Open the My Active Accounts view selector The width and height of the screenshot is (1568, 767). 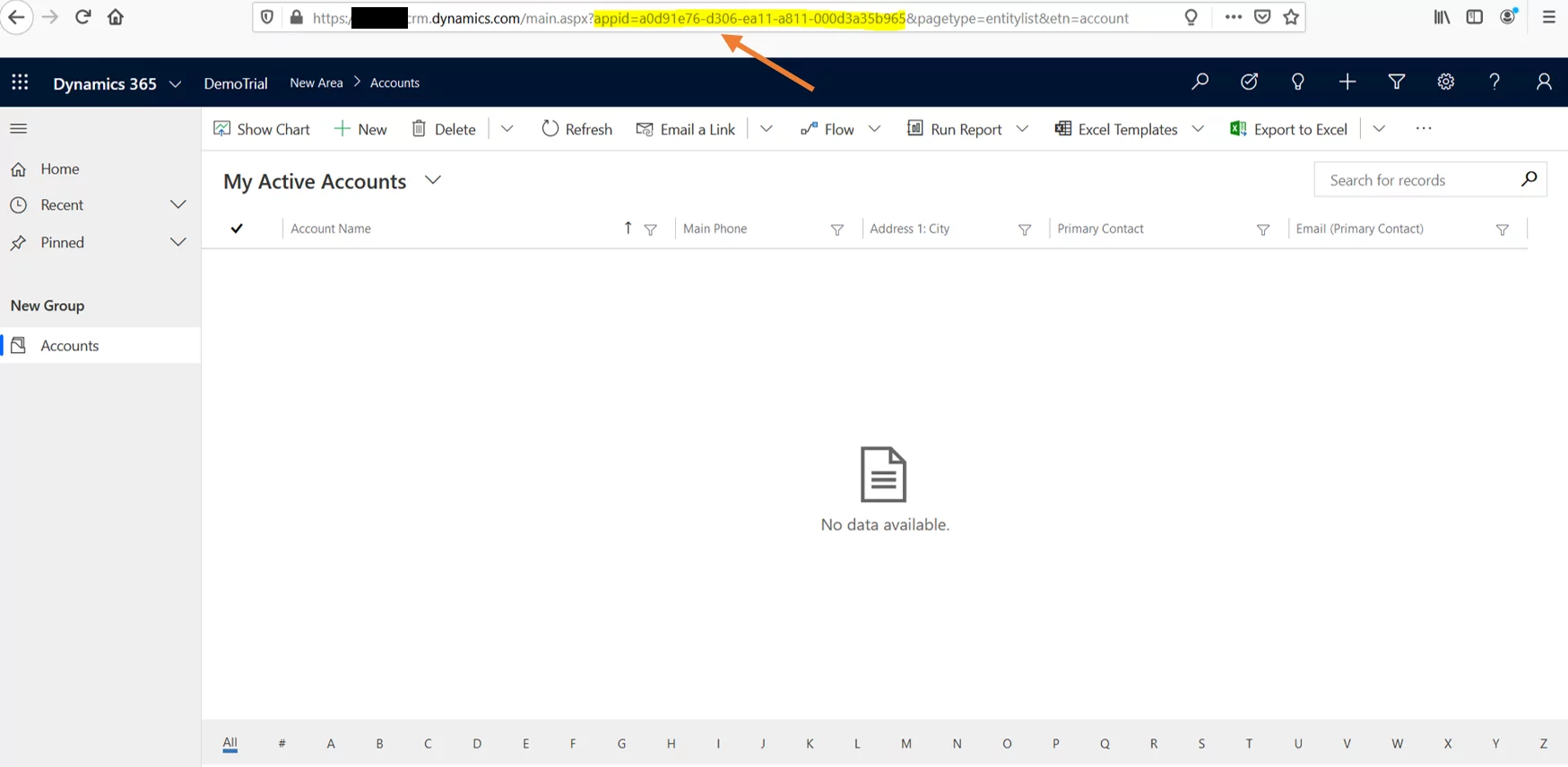pos(433,180)
